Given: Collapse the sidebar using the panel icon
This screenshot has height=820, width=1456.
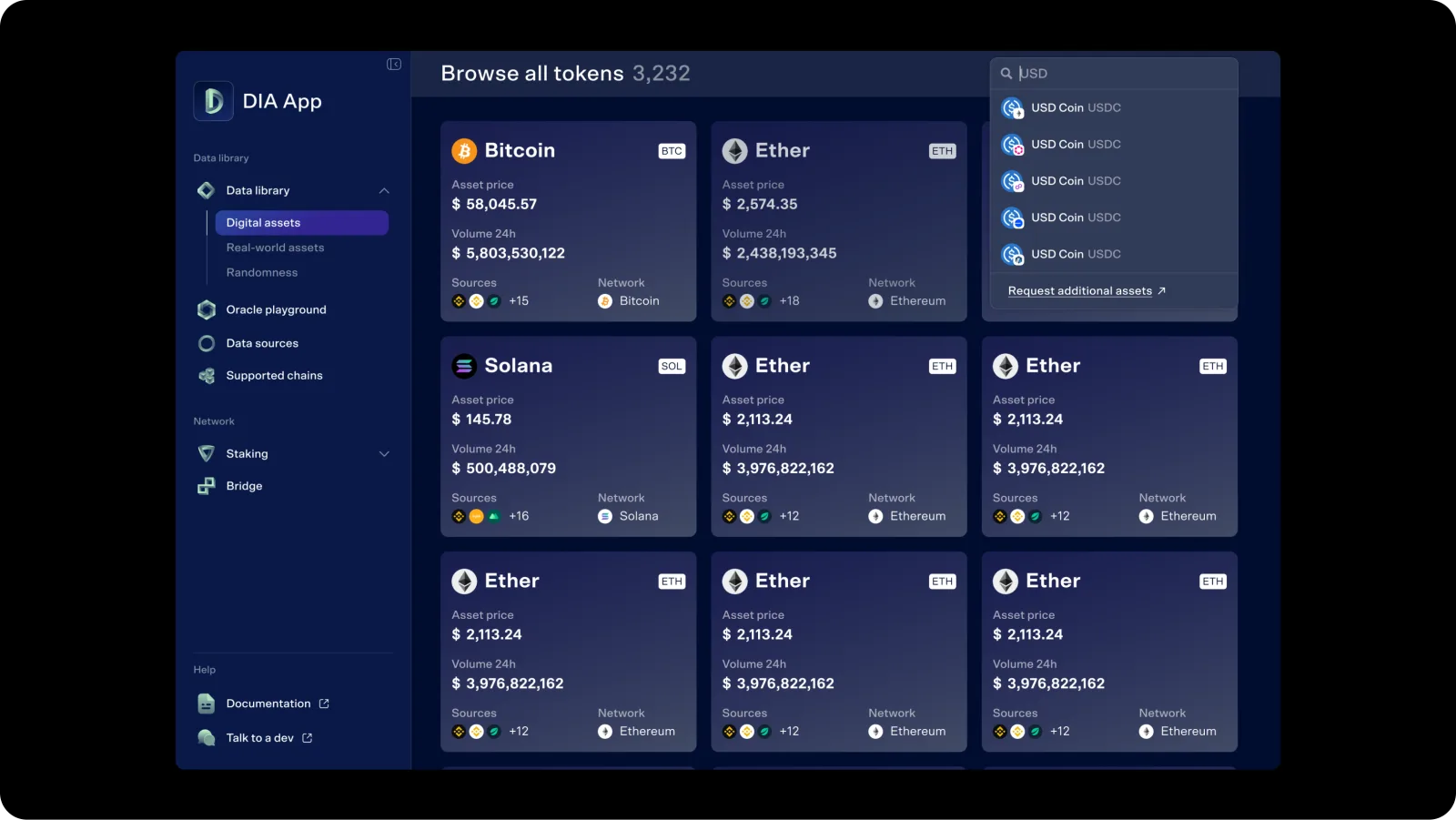Looking at the screenshot, I should pyautogui.click(x=394, y=64).
